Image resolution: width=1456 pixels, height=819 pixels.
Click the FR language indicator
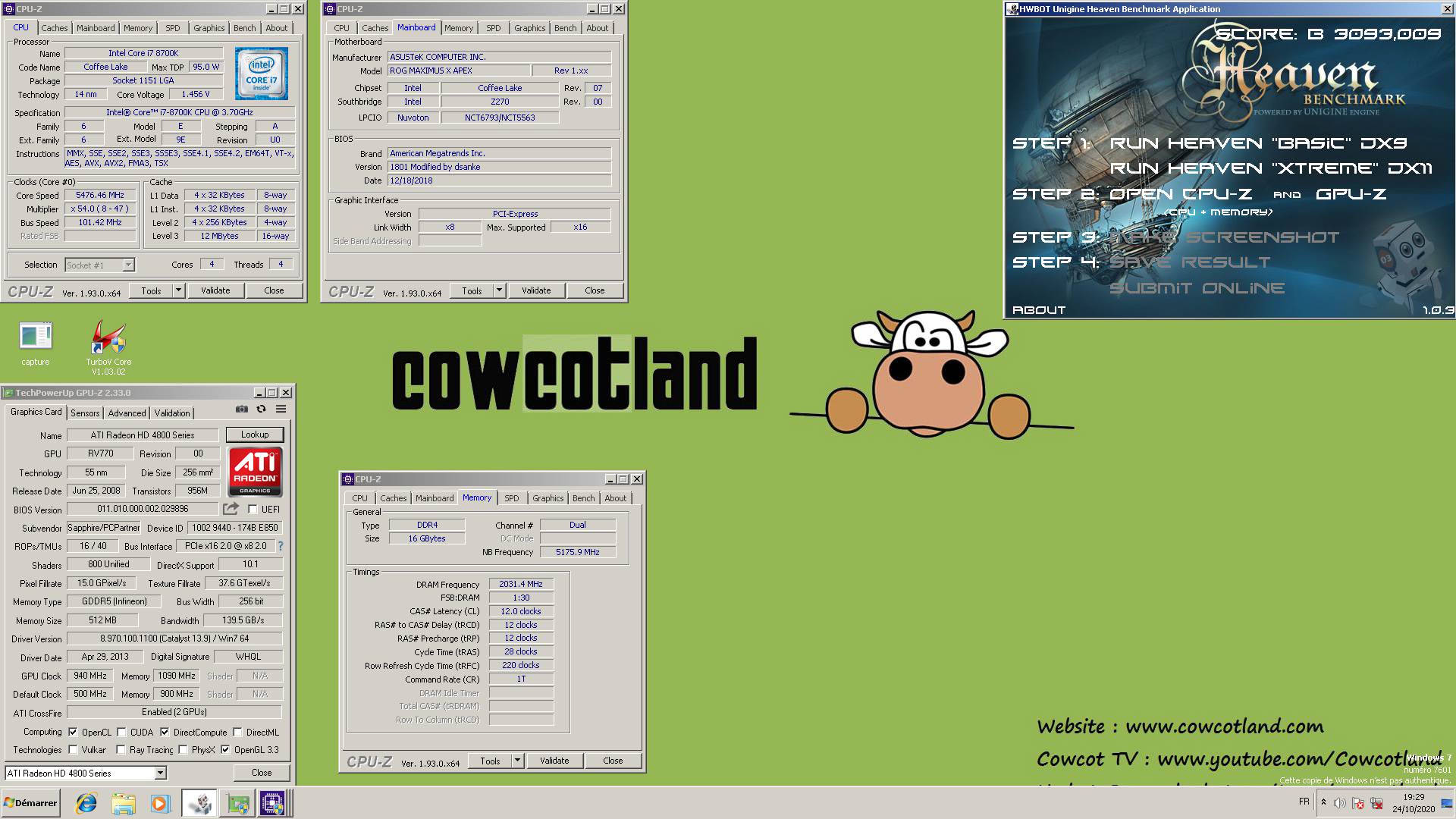[x=1304, y=802]
